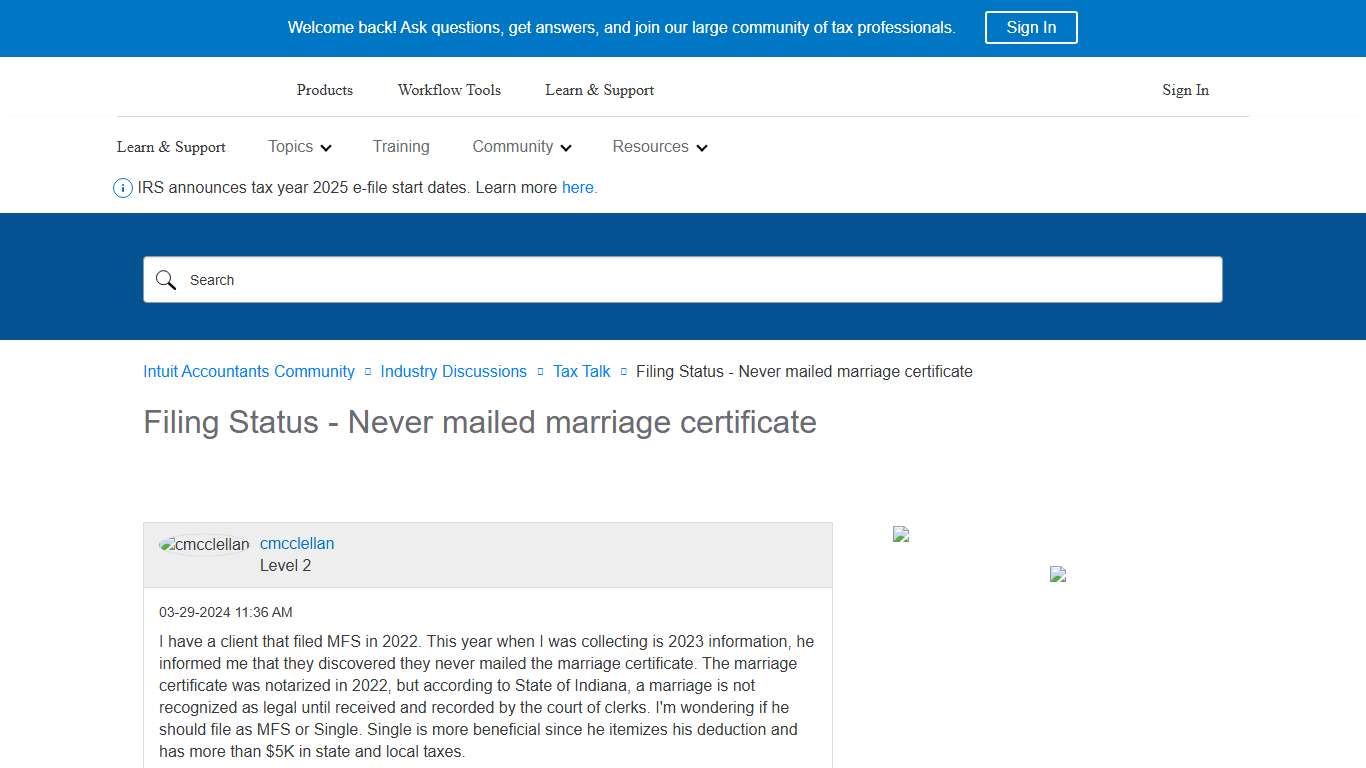Open the Intuit Accountants Community breadcrumb

[x=248, y=371]
